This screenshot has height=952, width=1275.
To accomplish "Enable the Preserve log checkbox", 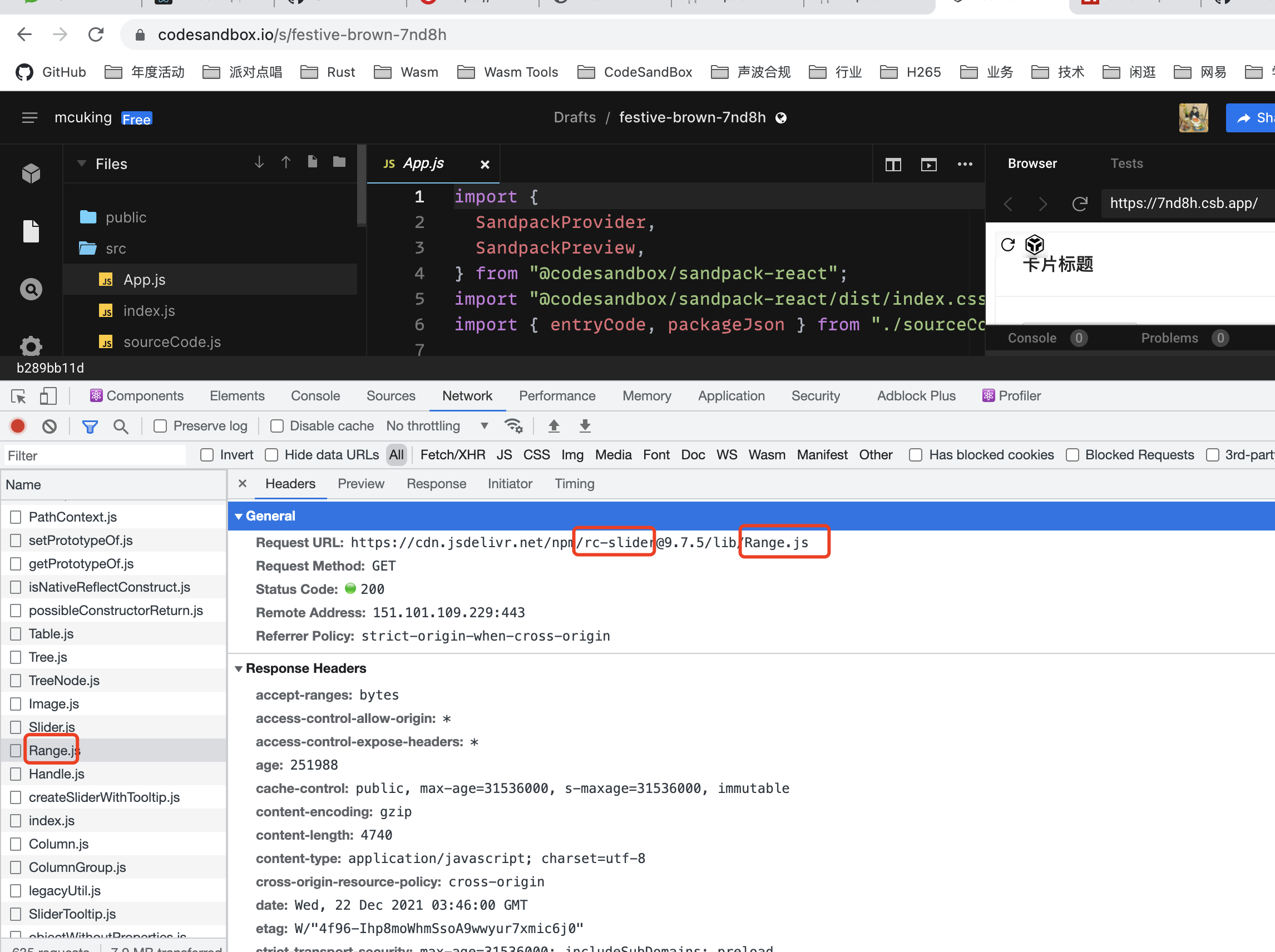I will [x=160, y=426].
